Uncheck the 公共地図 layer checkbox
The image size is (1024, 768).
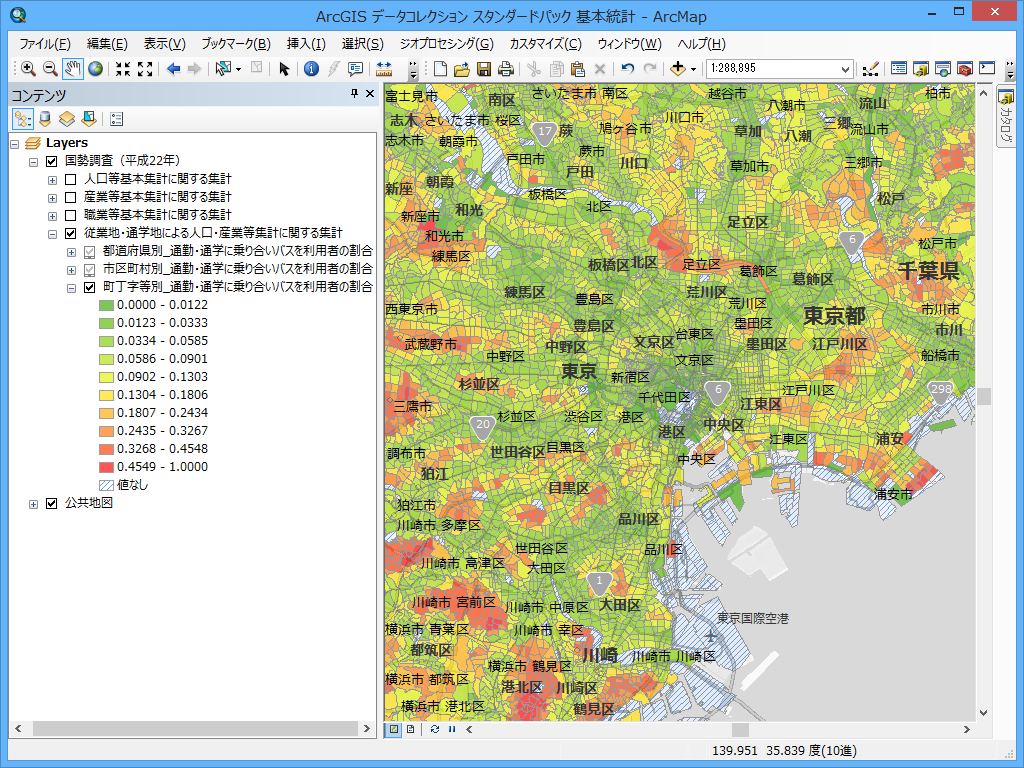52,503
